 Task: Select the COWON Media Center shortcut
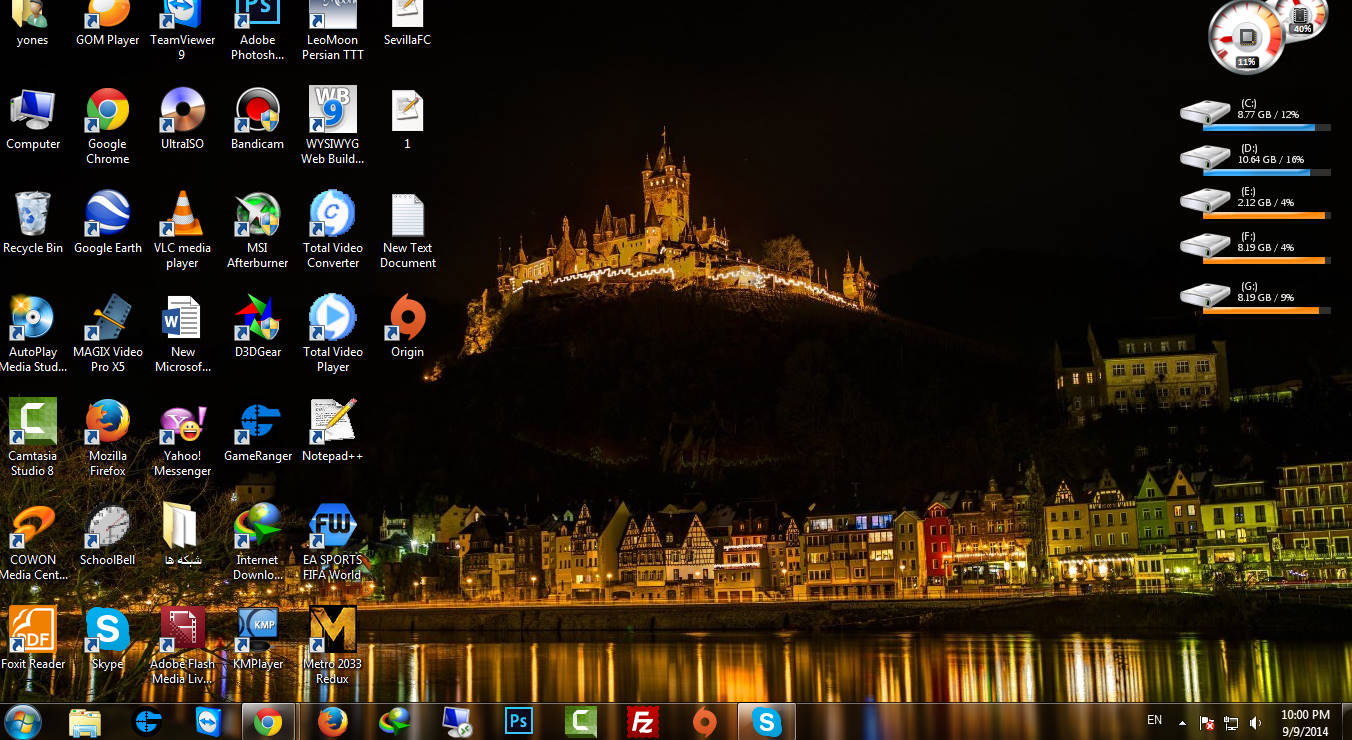[x=33, y=542]
